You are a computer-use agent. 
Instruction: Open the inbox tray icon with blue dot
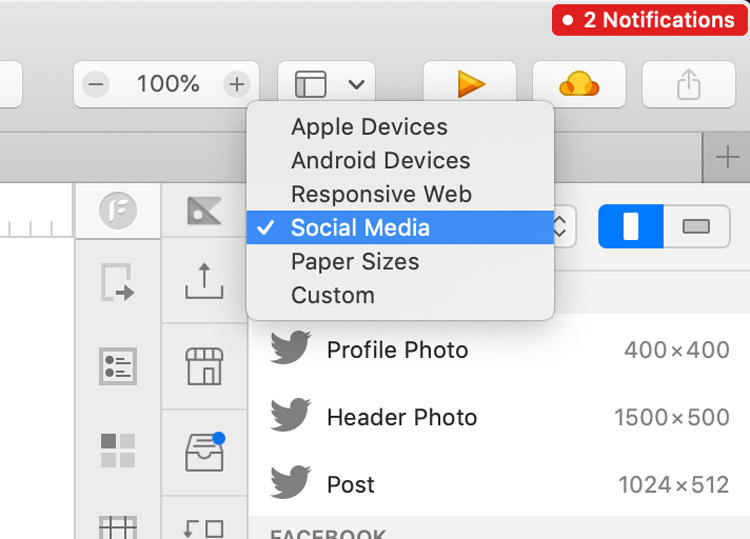204,450
